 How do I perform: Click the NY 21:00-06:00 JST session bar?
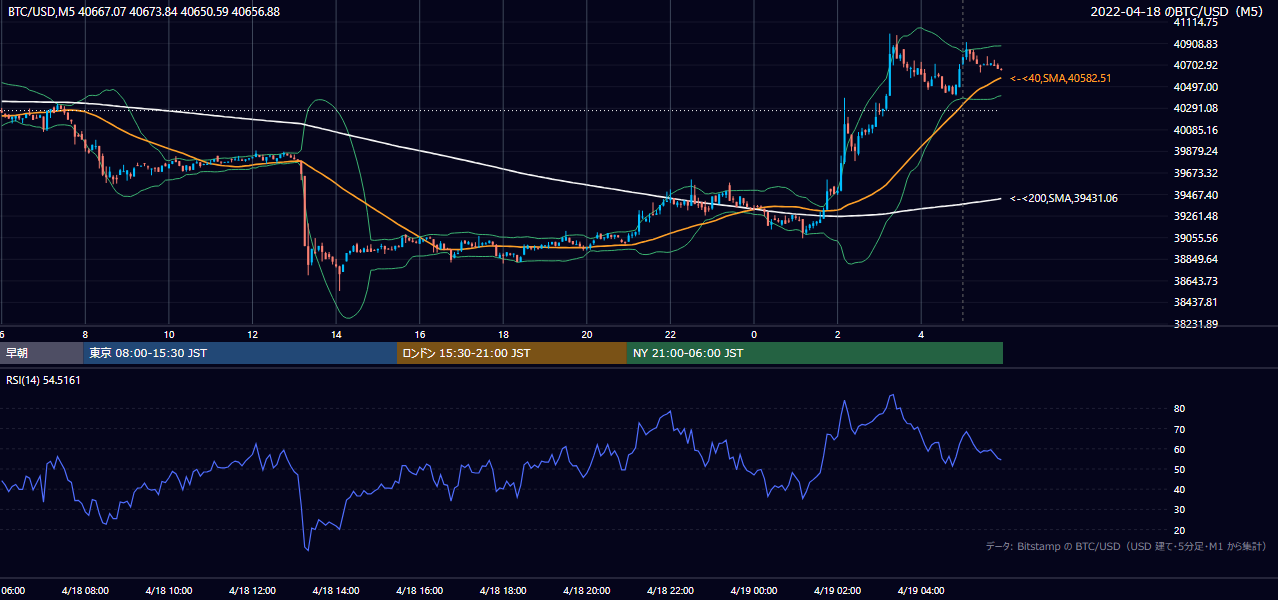click(x=815, y=353)
